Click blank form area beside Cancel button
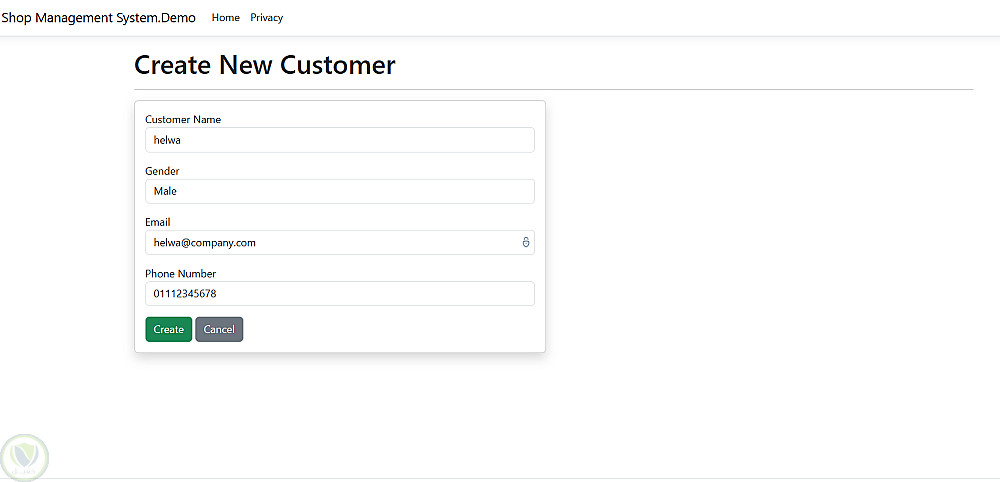Viewport: 1000px width, 482px height. pyautogui.click(x=390, y=329)
